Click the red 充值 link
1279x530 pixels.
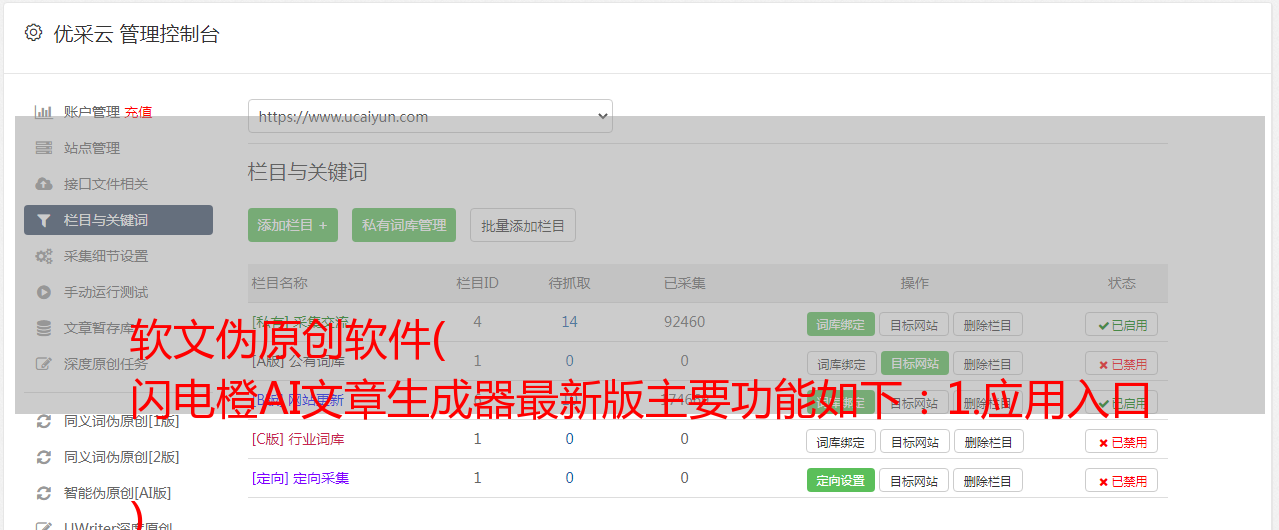138,112
